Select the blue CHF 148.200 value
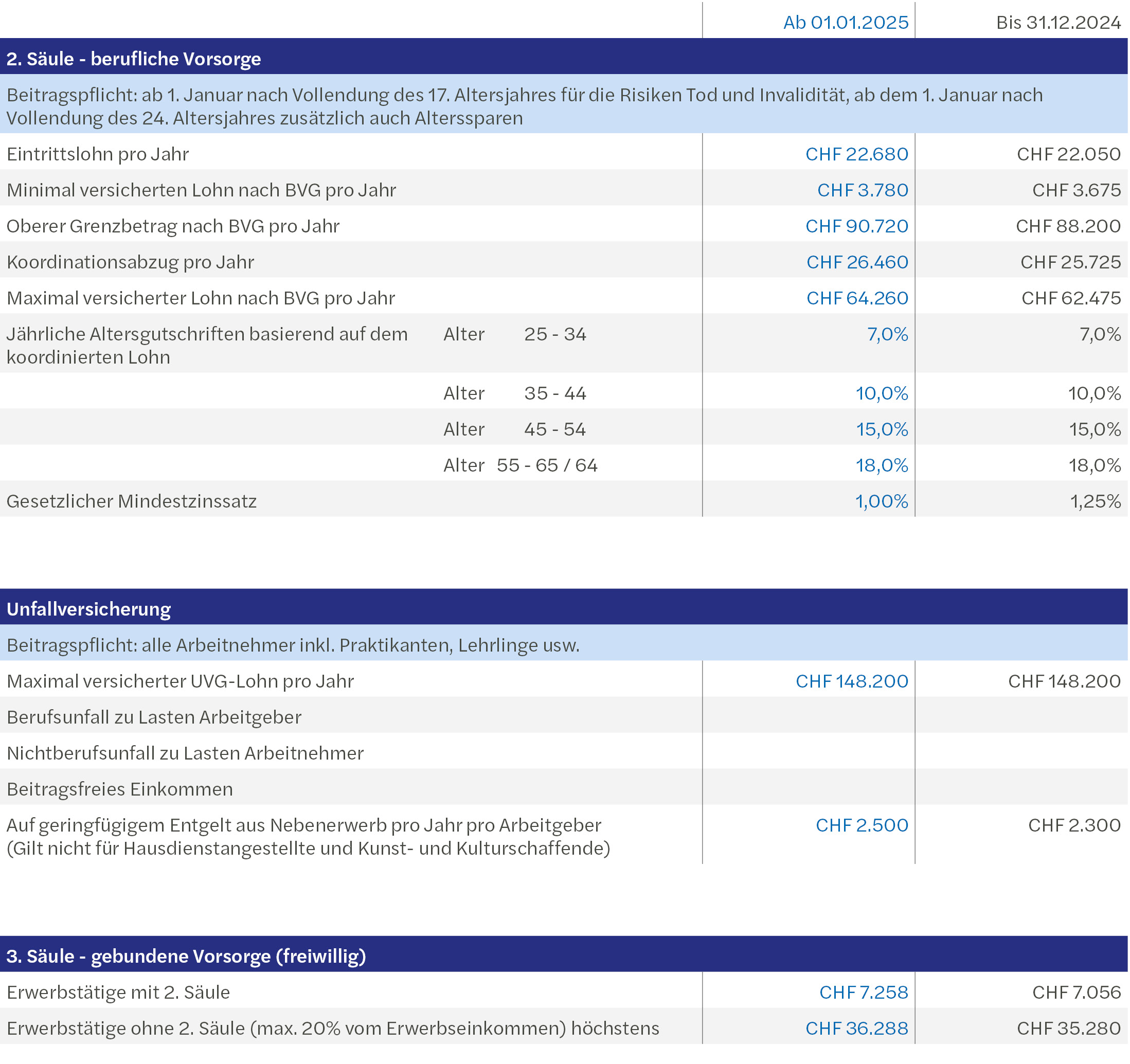 (x=851, y=681)
